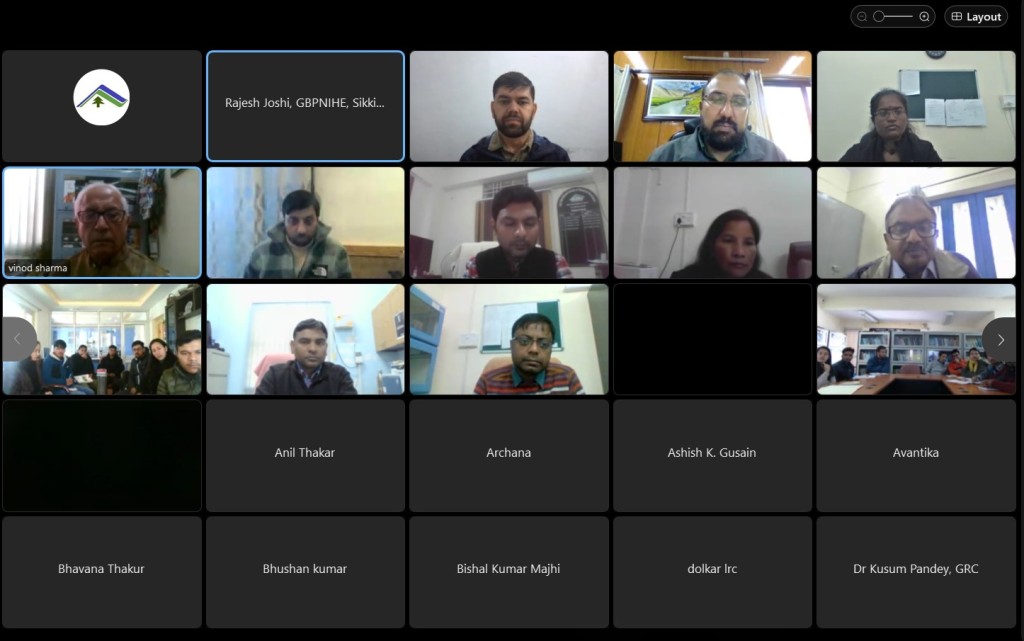1024x641 pixels.
Task: Click the zoom in magnifier icon
Action: coord(924,16)
